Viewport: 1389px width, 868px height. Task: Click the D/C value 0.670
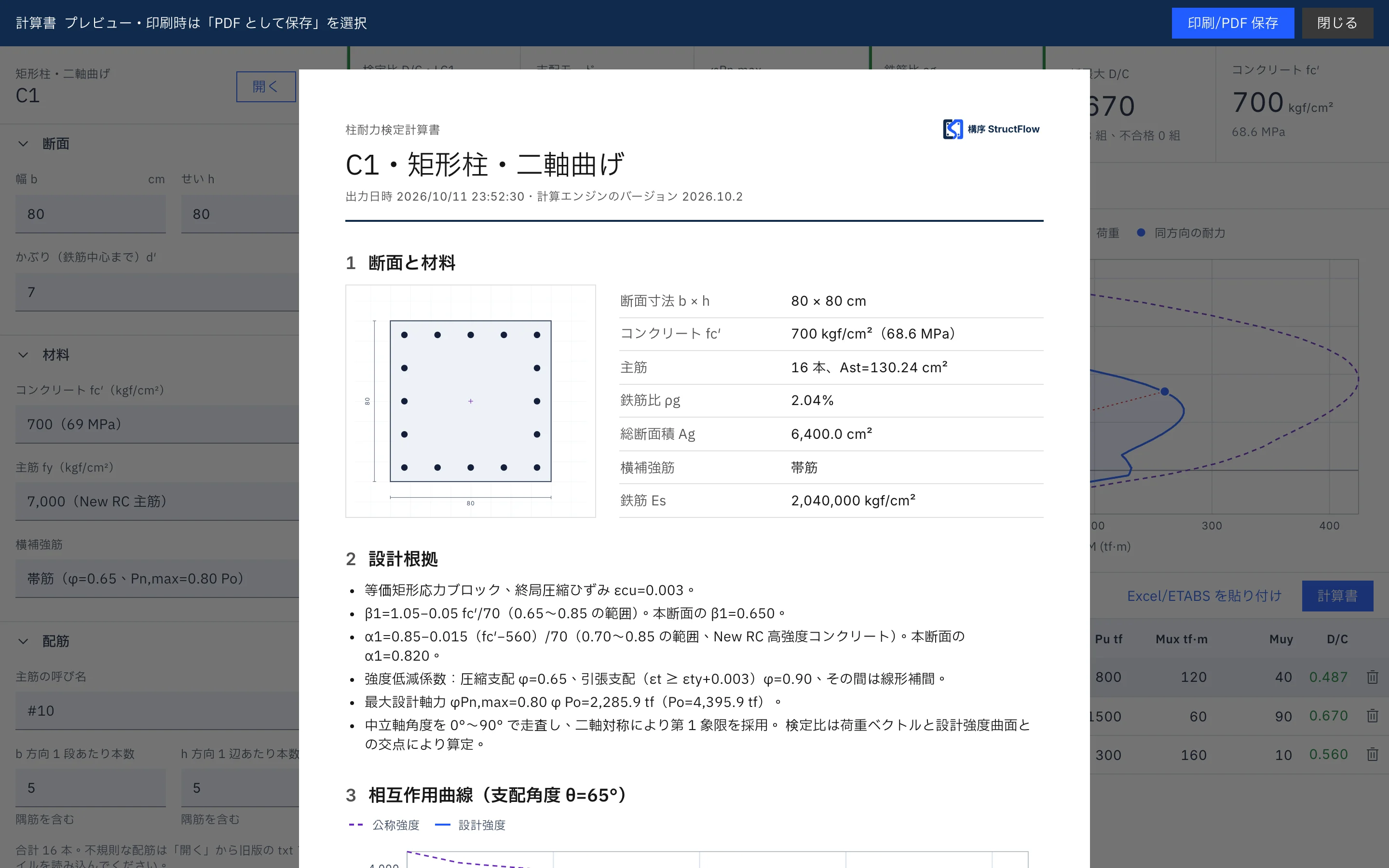point(1328,716)
